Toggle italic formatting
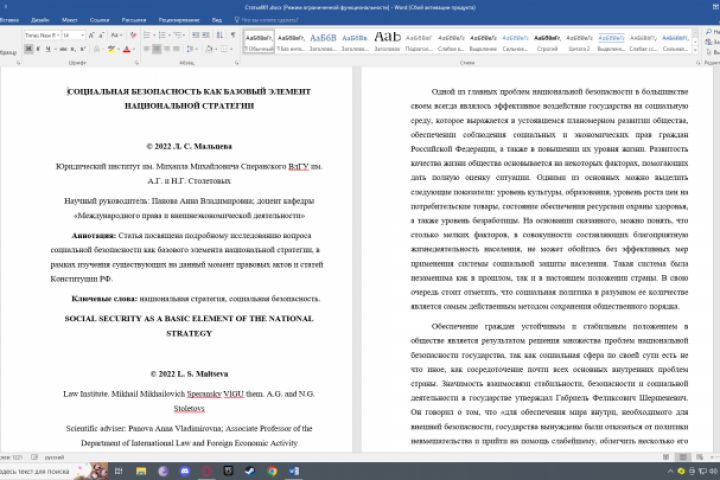Viewport: 720px width, 480px height. (38, 49)
